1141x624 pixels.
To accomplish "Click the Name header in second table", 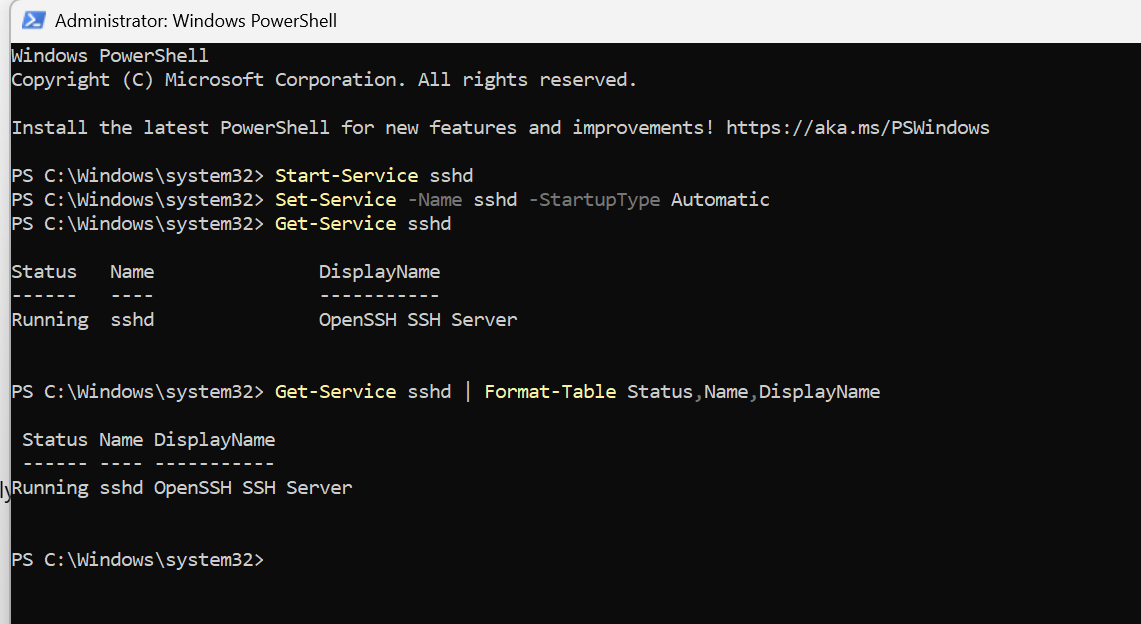I will (x=121, y=440).
